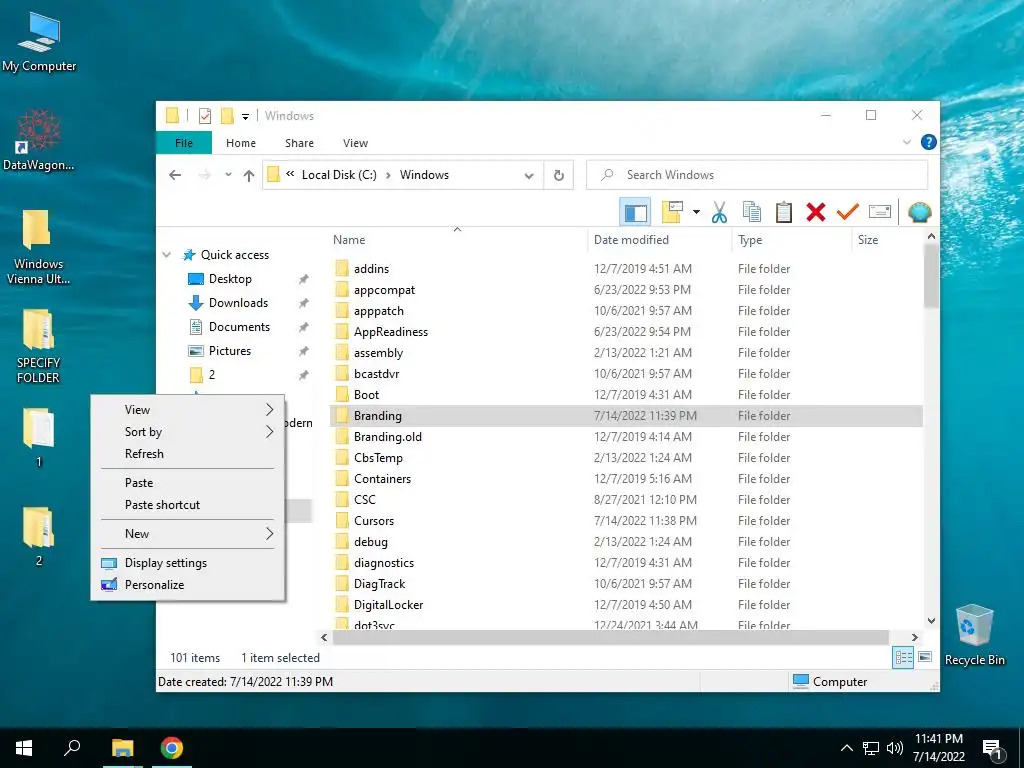Click Local Disk (C:) breadcrumb
1024x768 pixels.
(339, 175)
